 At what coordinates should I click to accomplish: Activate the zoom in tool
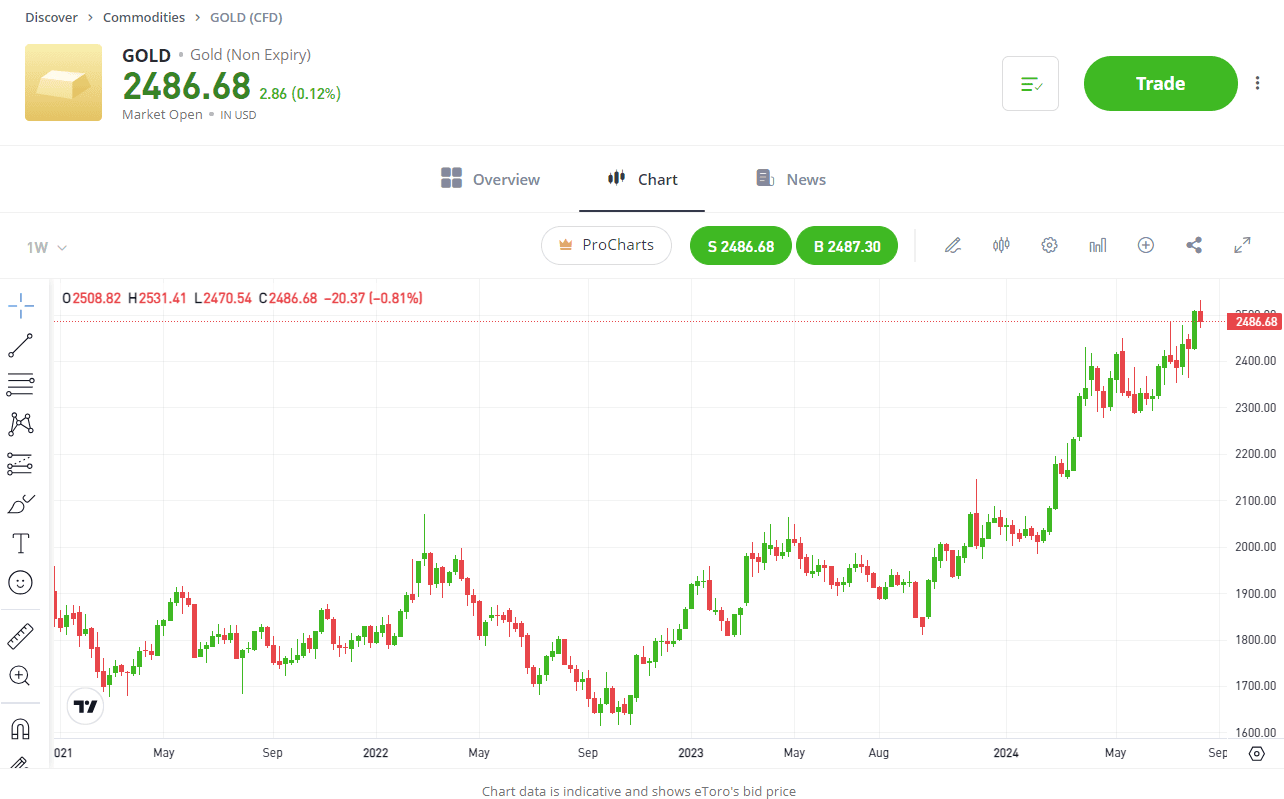click(20, 675)
